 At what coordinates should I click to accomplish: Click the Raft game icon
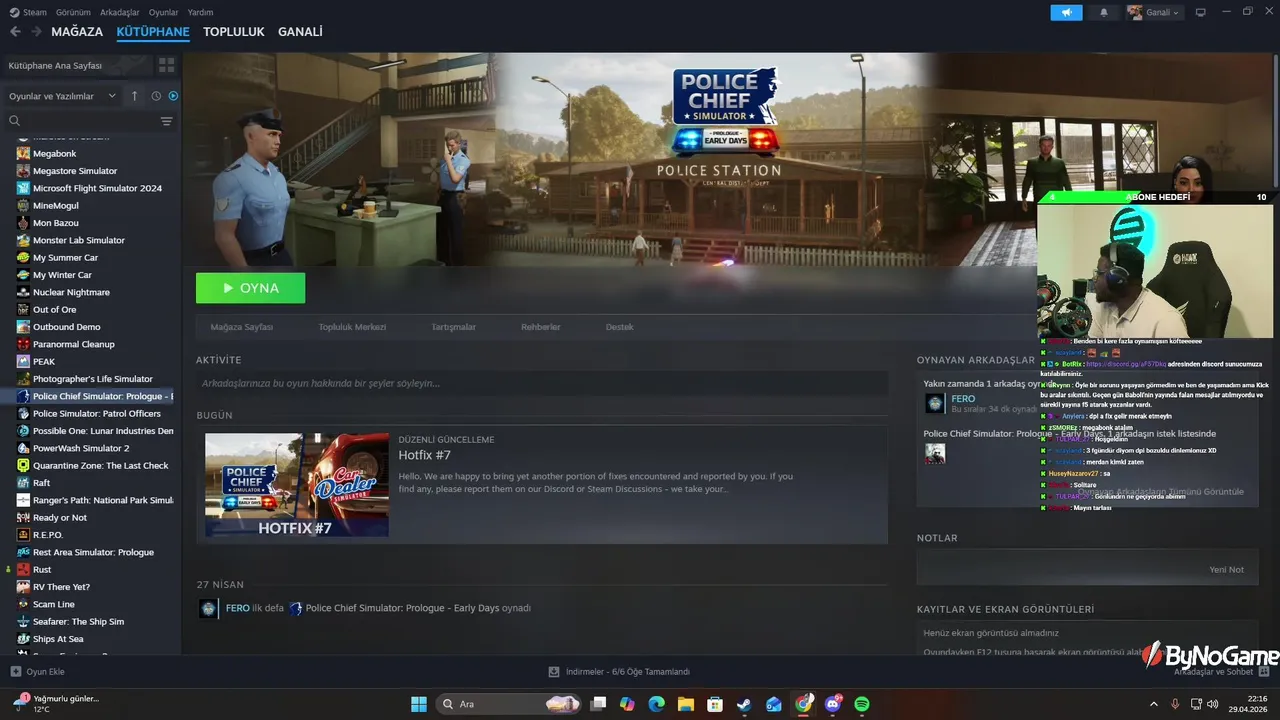pos(23,483)
